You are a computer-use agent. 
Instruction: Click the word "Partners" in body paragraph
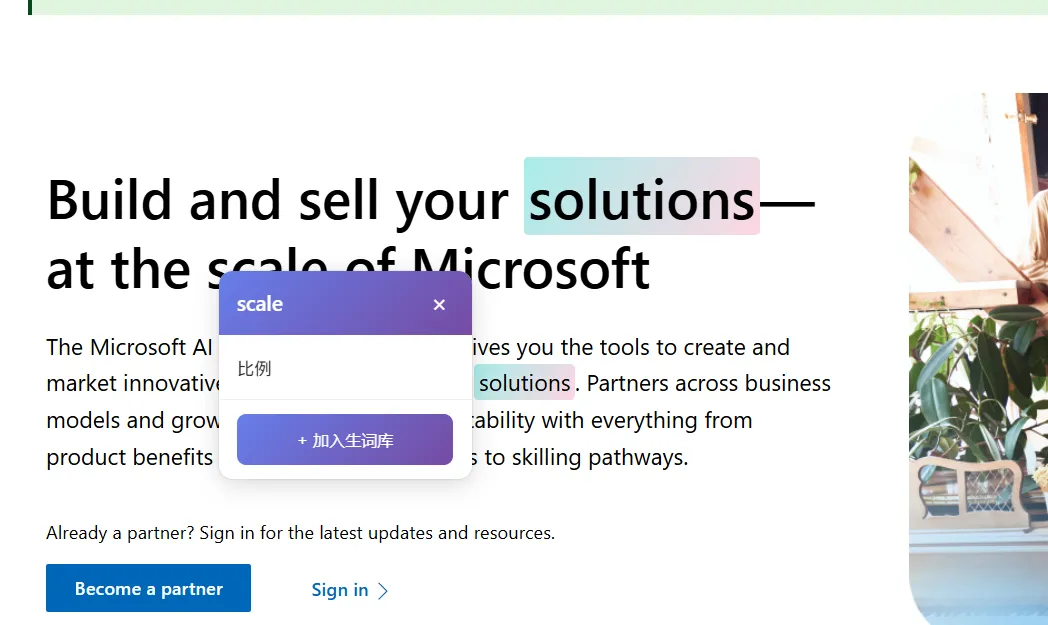[x=628, y=384]
